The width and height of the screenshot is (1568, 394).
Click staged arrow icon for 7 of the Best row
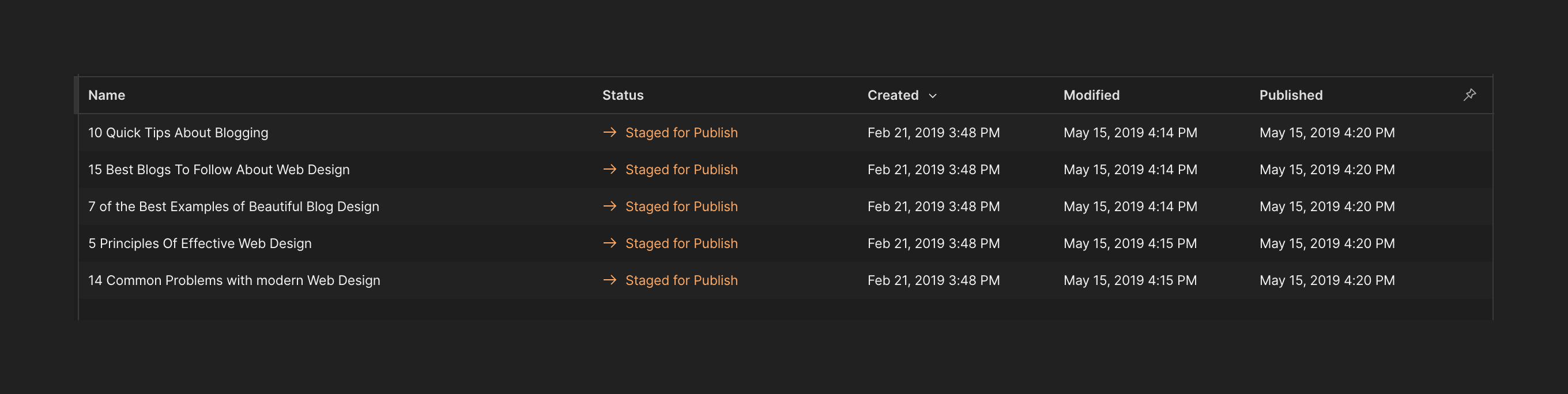click(609, 207)
